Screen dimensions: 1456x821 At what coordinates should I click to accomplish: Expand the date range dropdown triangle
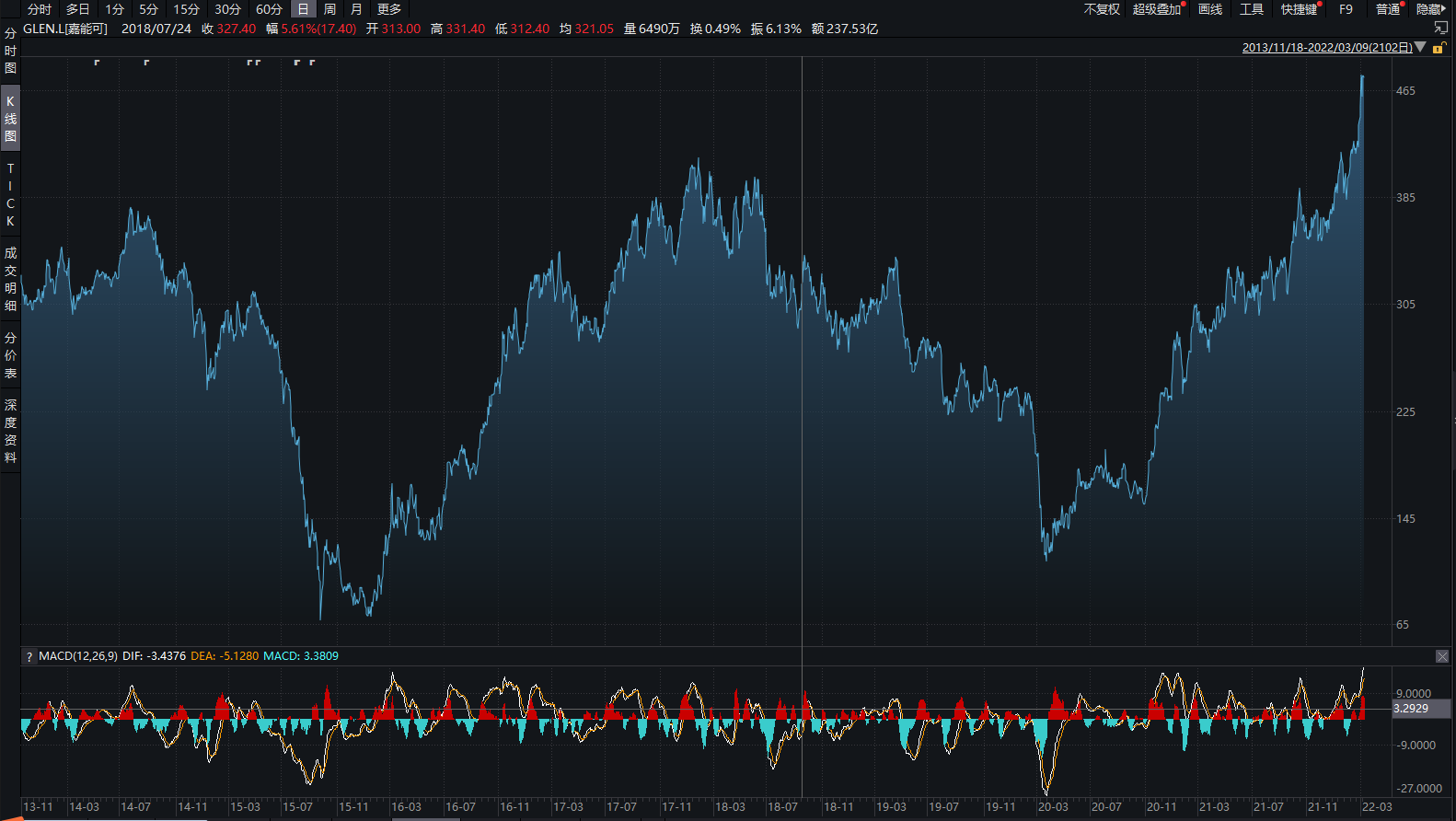point(1420,47)
